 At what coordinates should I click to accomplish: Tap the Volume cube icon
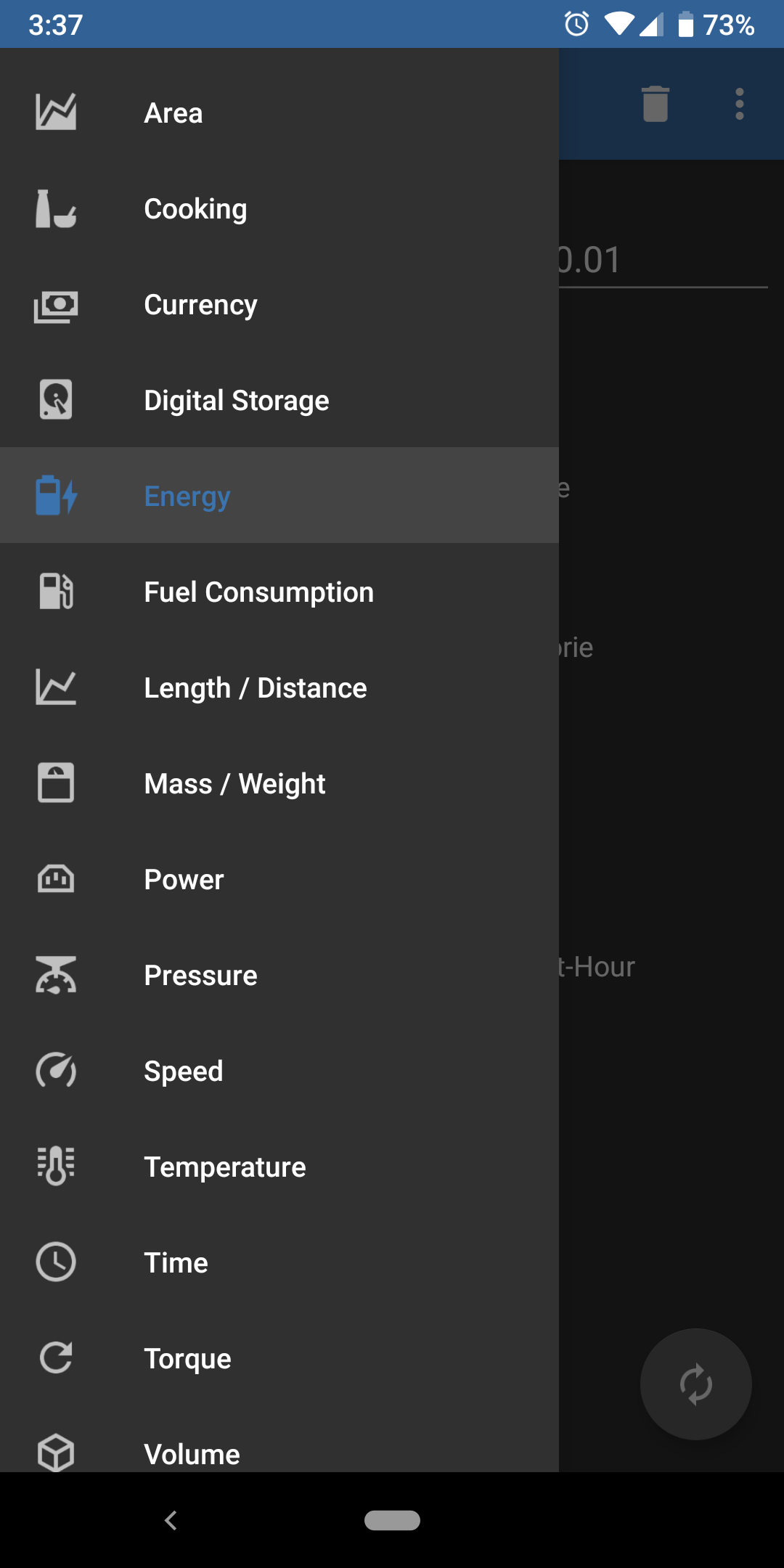[x=56, y=1453]
